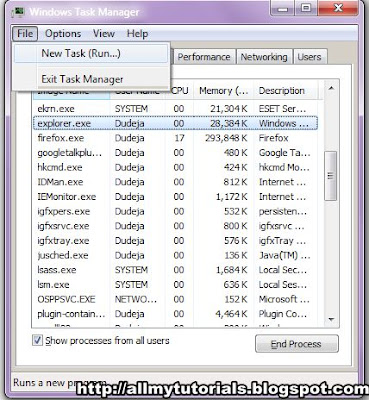Image resolution: width=369 pixels, height=400 pixels.
Task: Select the ekrn.exe process row
Action: pos(176,109)
